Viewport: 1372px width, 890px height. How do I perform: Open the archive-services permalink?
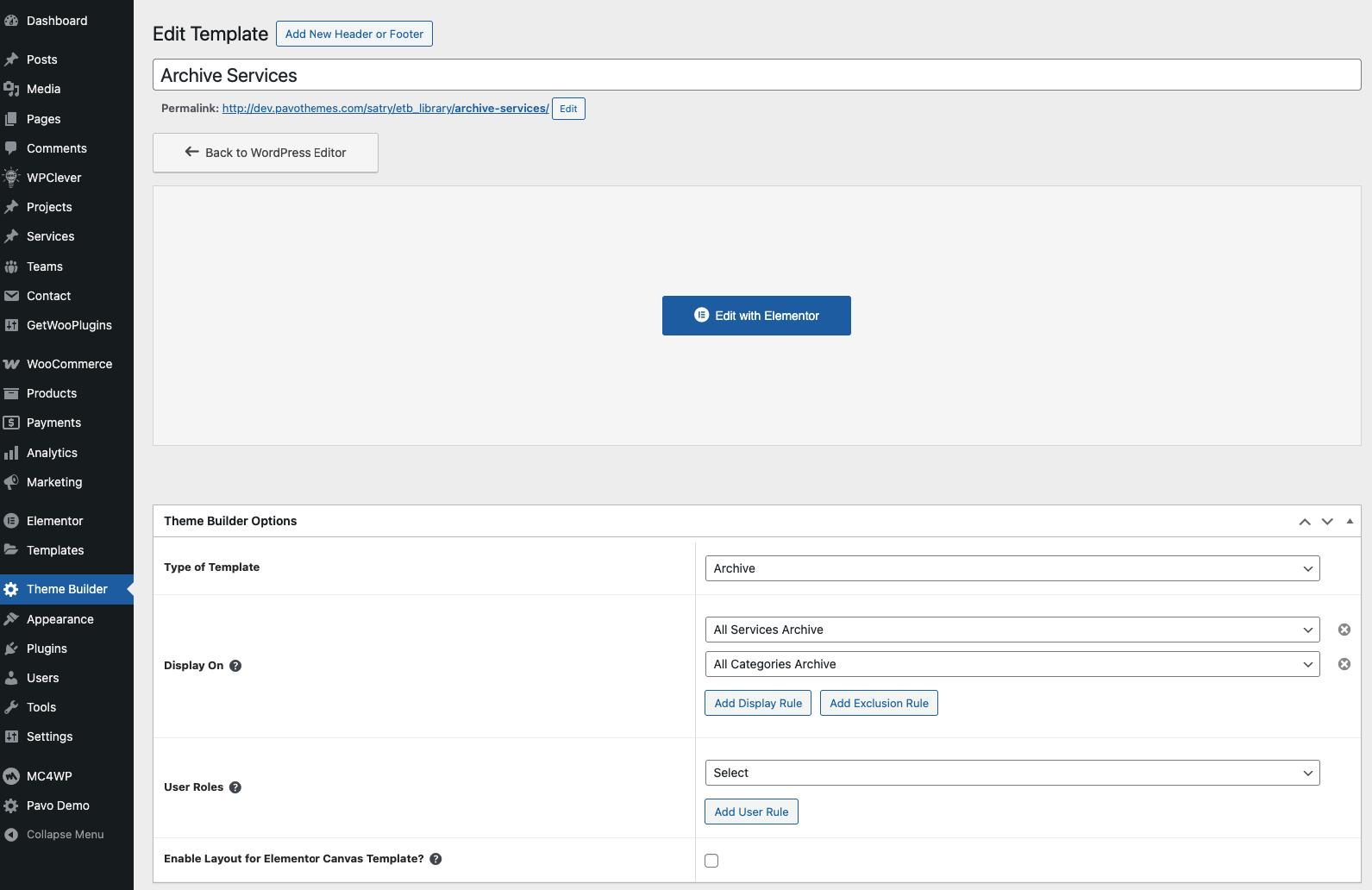385,109
